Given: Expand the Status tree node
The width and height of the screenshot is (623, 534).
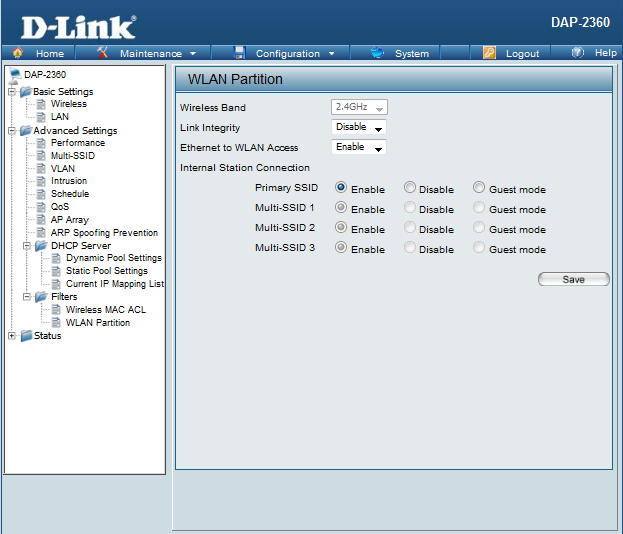Looking at the screenshot, I should 11,336.
